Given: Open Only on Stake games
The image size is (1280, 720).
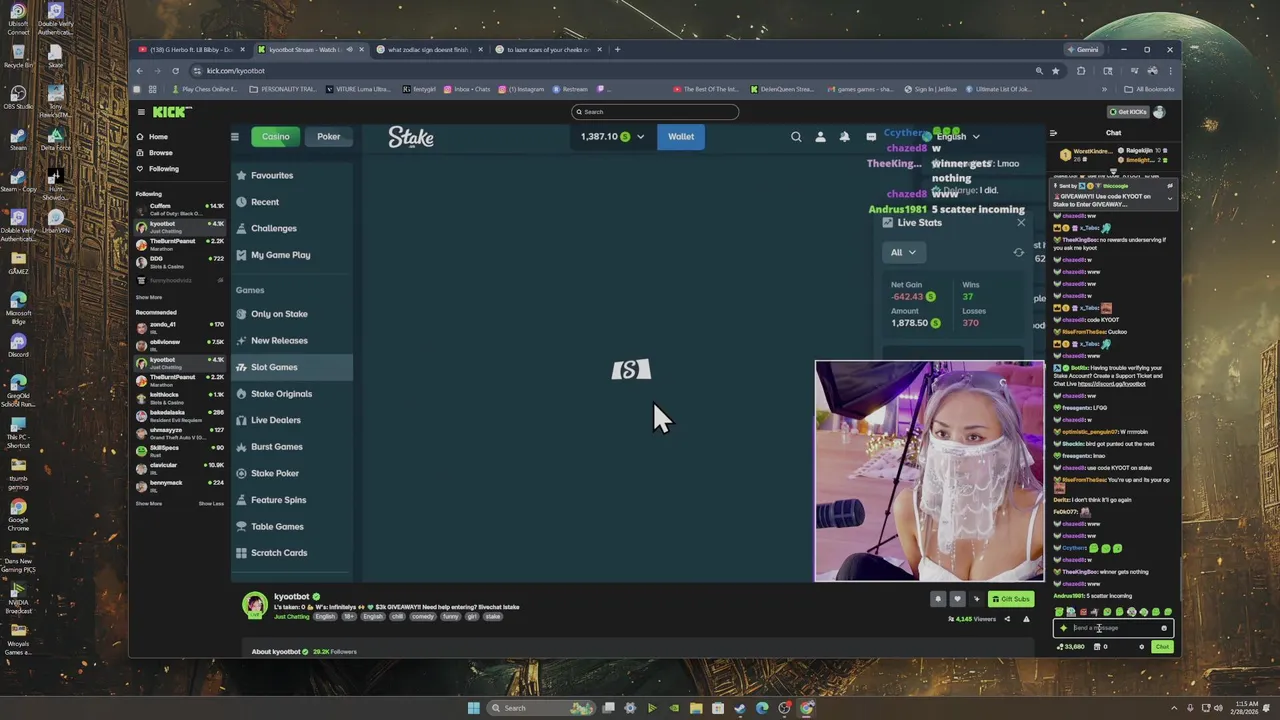Looking at the screenshot, I should [292, 314].
